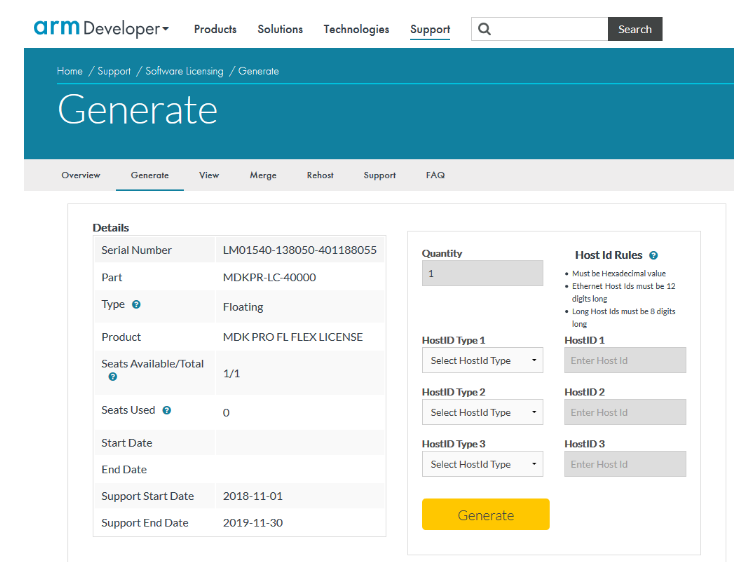Go to Software Licensing breadcrumb link
The width and height of the screenshot is (734, 562).
[x=184, y=71]
